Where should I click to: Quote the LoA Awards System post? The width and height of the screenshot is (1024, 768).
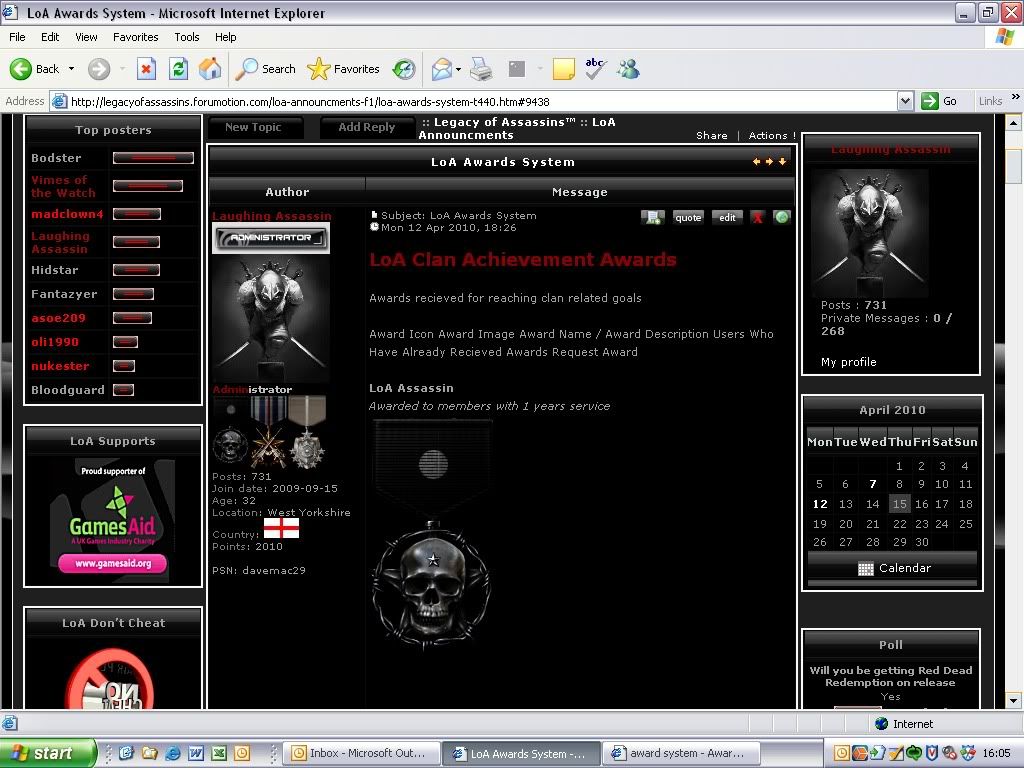tap(688, 217)
